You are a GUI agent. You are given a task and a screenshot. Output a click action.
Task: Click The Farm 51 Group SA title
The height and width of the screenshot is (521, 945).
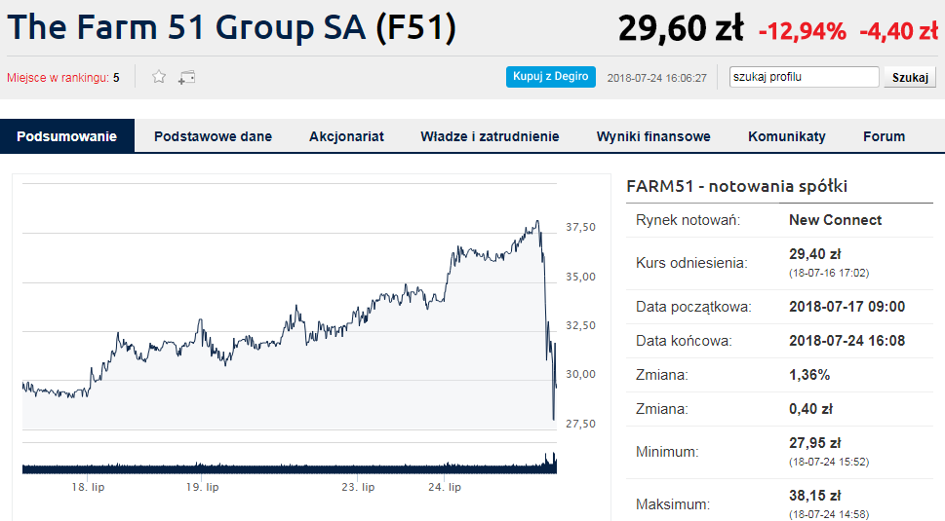[x=232, y=28]
